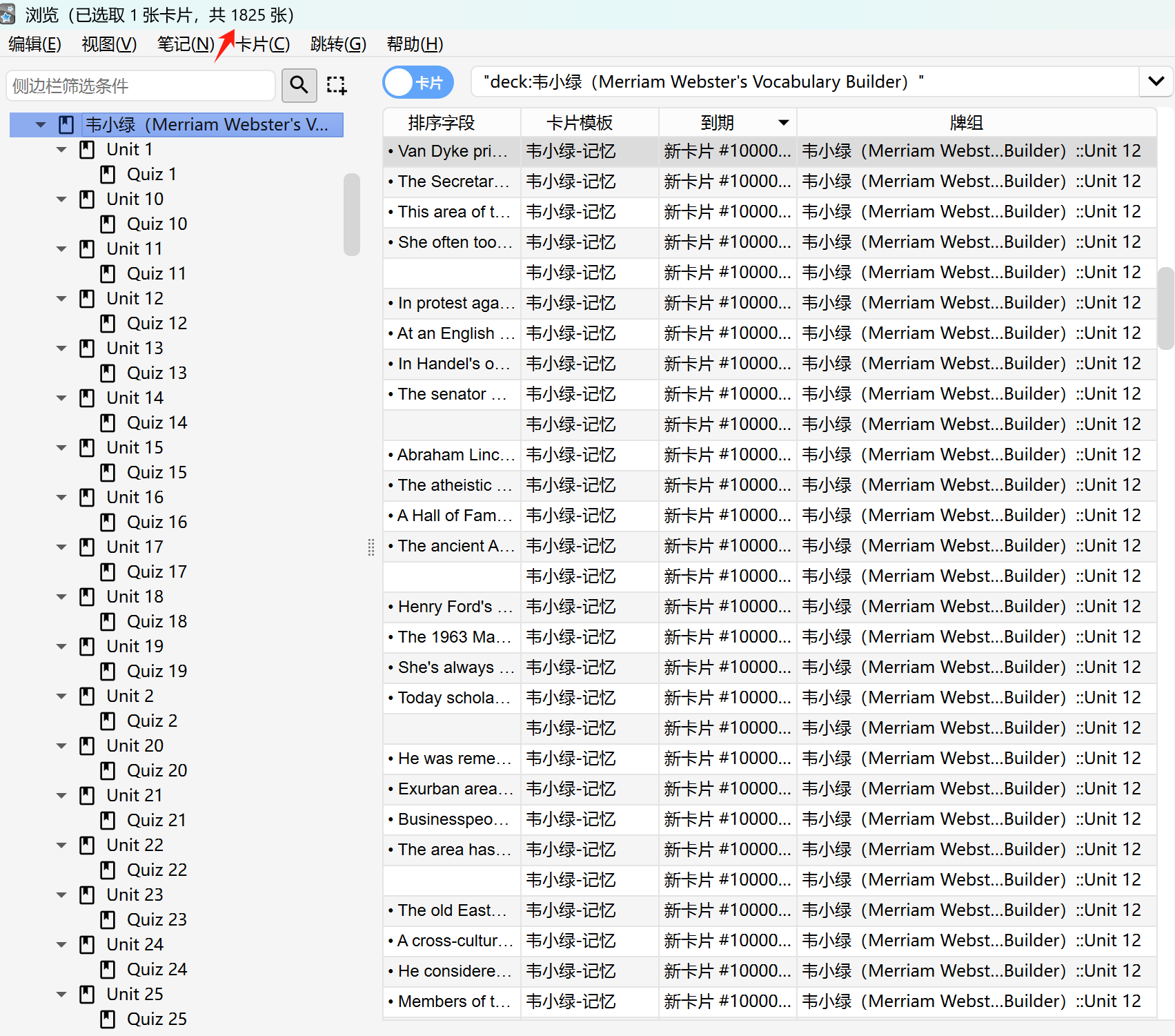Click the Anki star app icon in title bar
The image size is (1175, 1036).
8,14
